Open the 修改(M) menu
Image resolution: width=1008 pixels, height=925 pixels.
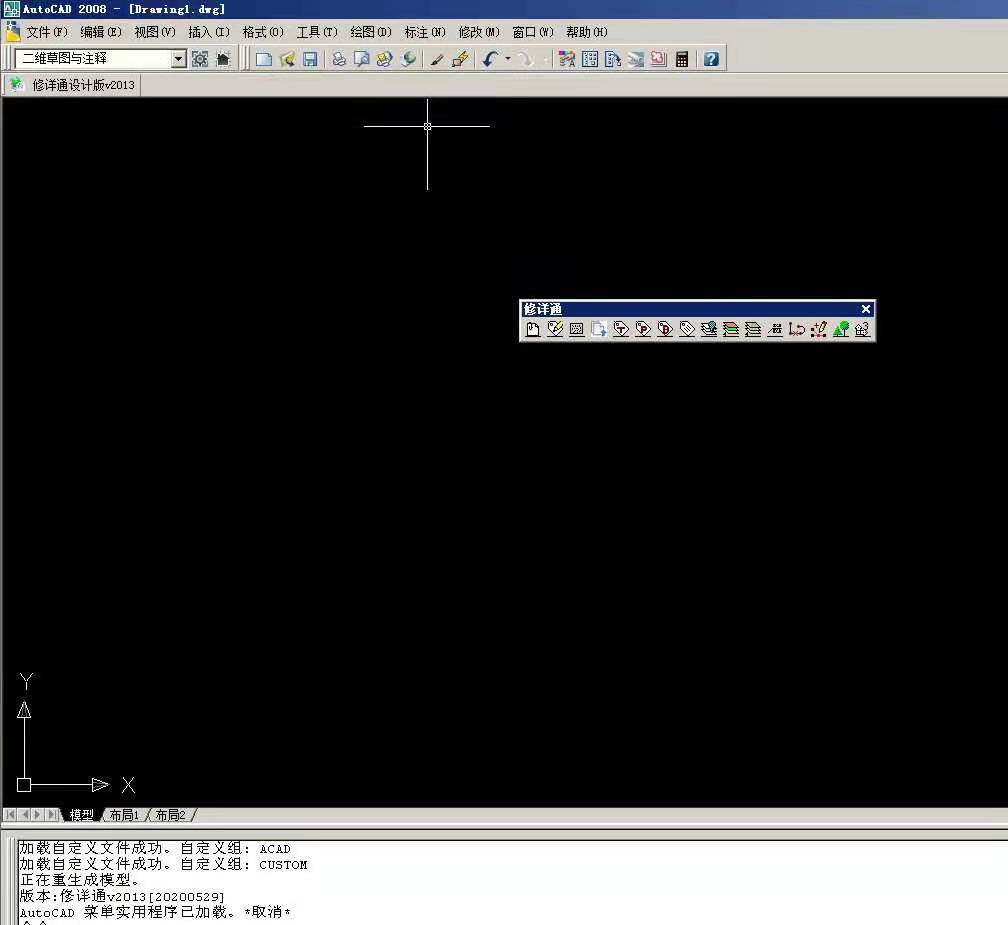478,32
